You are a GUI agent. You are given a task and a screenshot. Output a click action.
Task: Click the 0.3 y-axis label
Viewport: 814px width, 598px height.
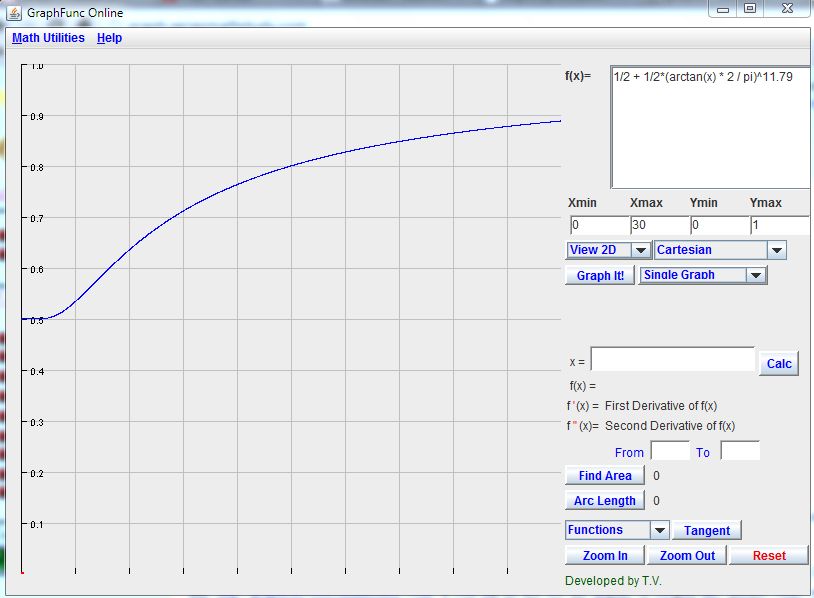(37, 423)
